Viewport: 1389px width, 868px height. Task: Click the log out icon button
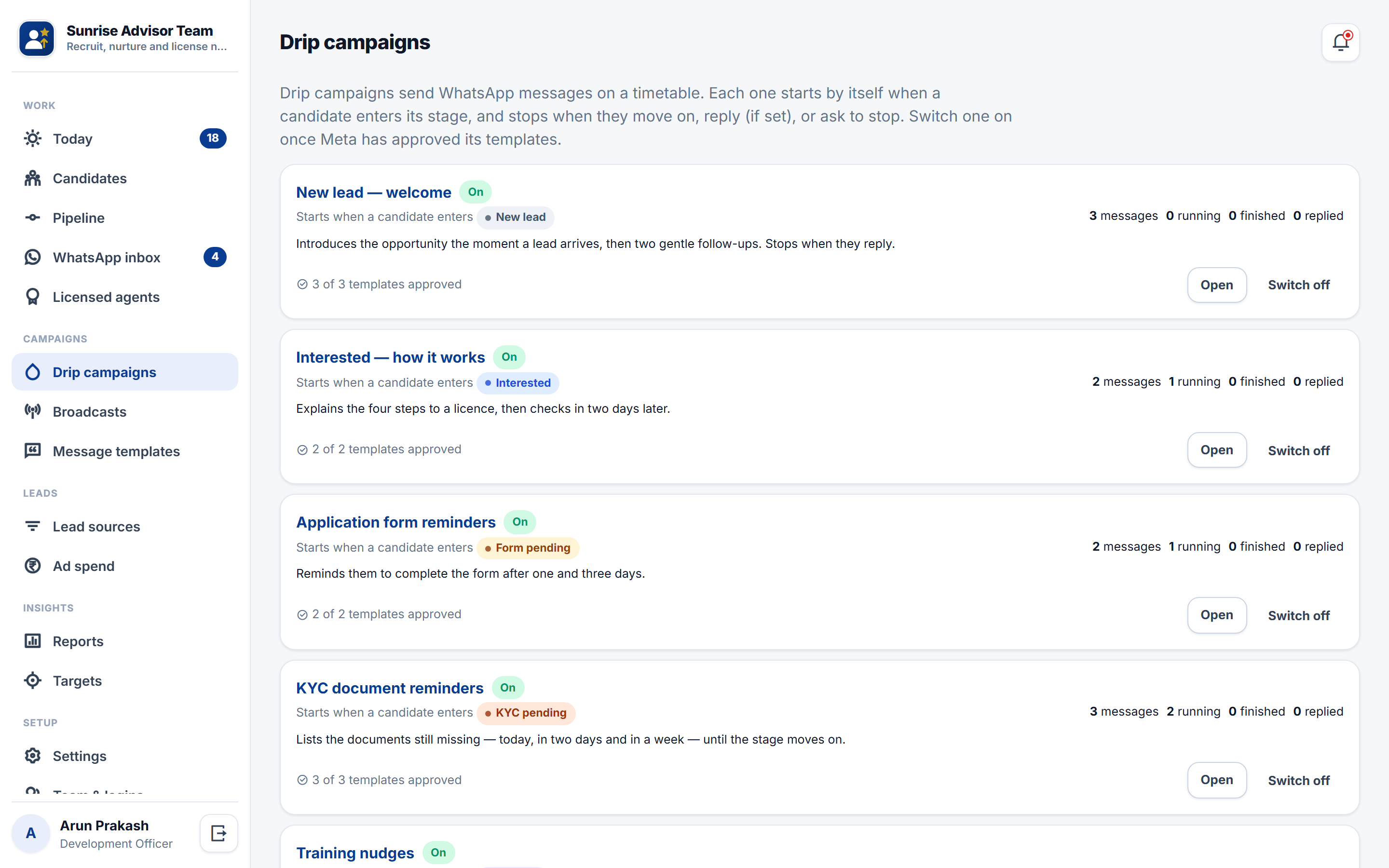(x=218, y=833)
